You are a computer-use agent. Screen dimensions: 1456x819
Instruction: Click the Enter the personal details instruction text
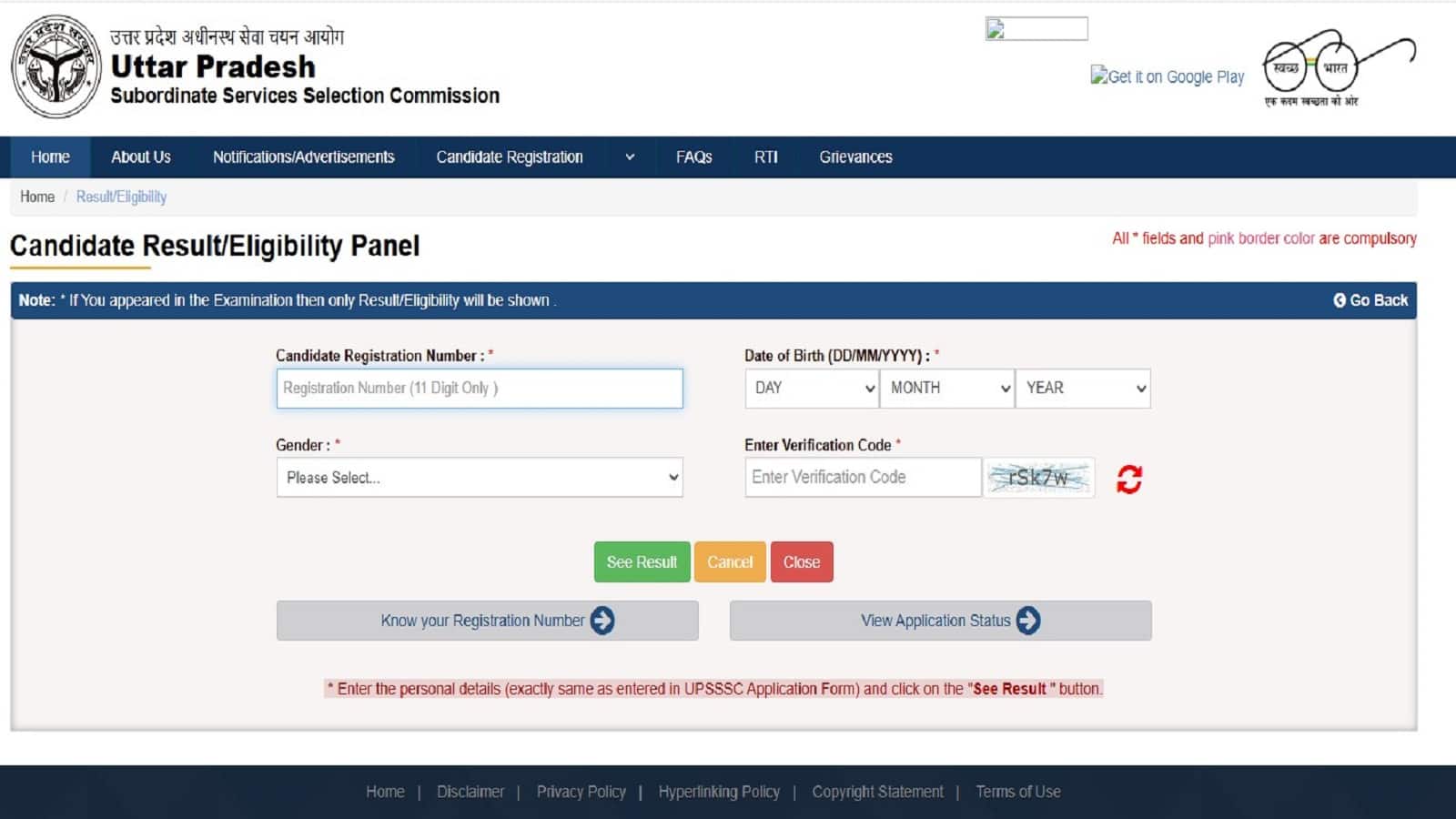(714, 689)
